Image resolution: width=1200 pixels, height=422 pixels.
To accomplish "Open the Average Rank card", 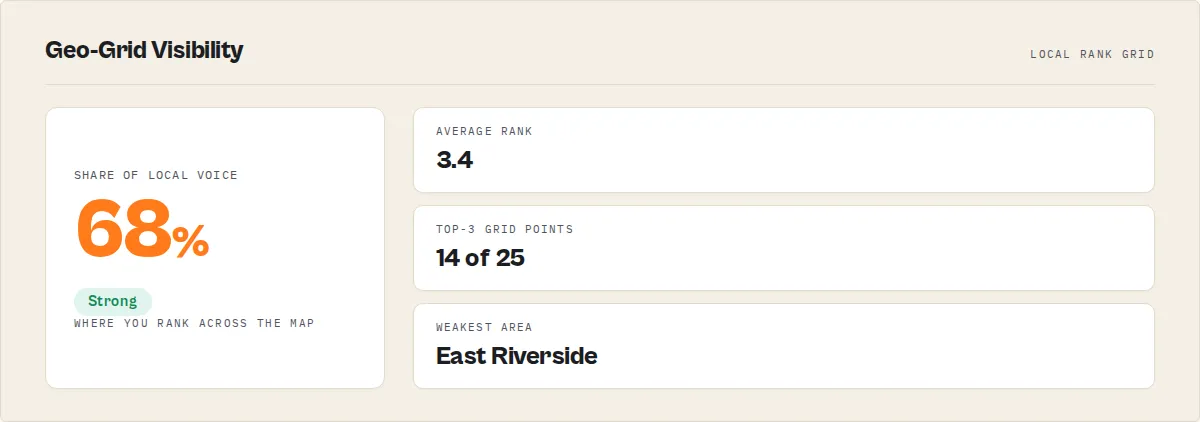I will 784,150.
